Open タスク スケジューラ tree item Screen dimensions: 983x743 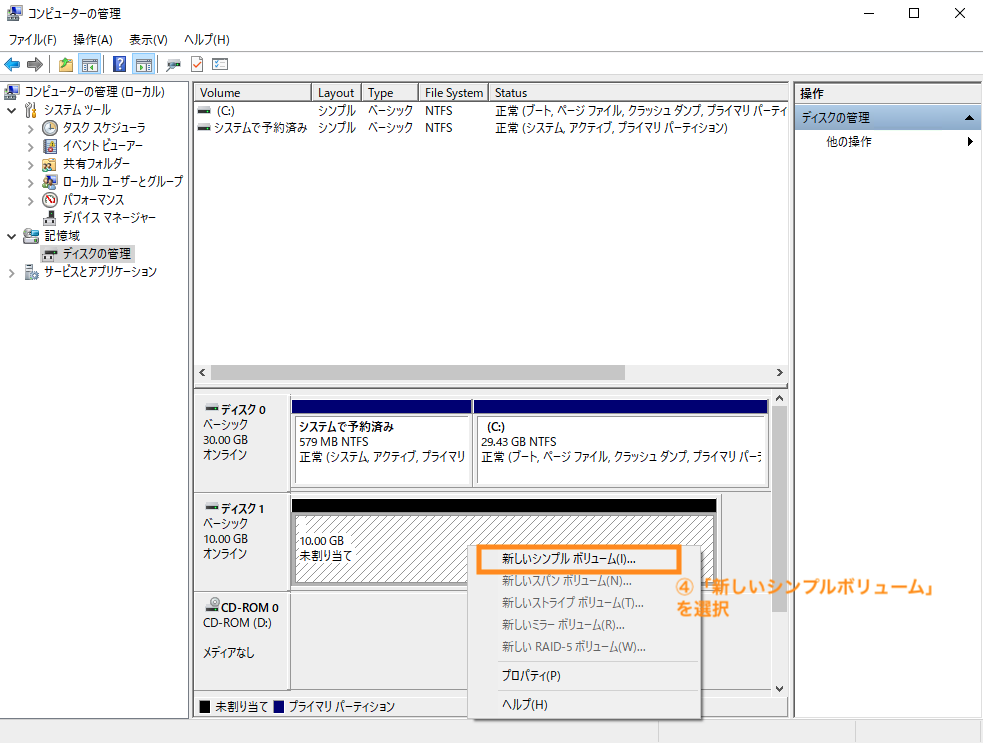pyautogui.click(x=103, y=128)
